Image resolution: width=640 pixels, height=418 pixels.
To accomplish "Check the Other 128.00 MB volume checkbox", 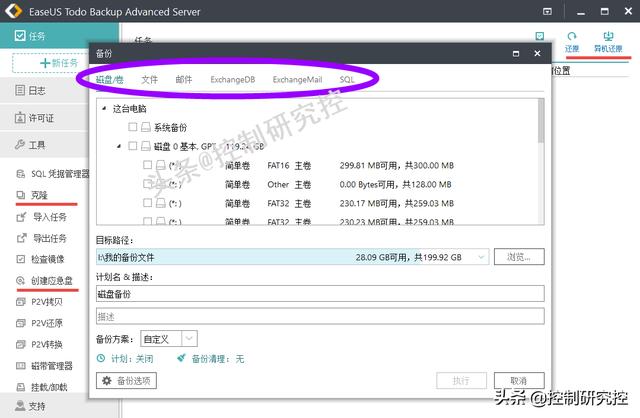I will pyautogui.click(x=147, y=184).
